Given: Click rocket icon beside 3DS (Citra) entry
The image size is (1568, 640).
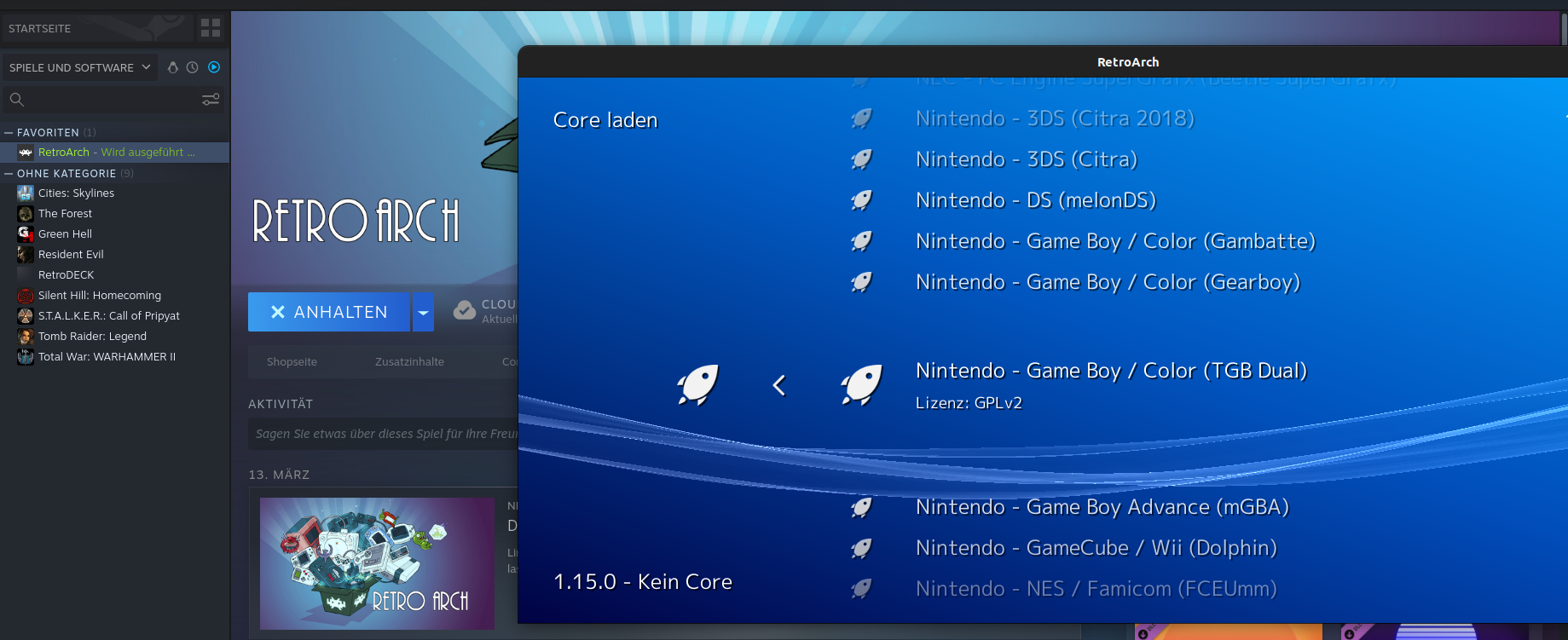Looking at the screenshot, I should [x=861, y=159].
